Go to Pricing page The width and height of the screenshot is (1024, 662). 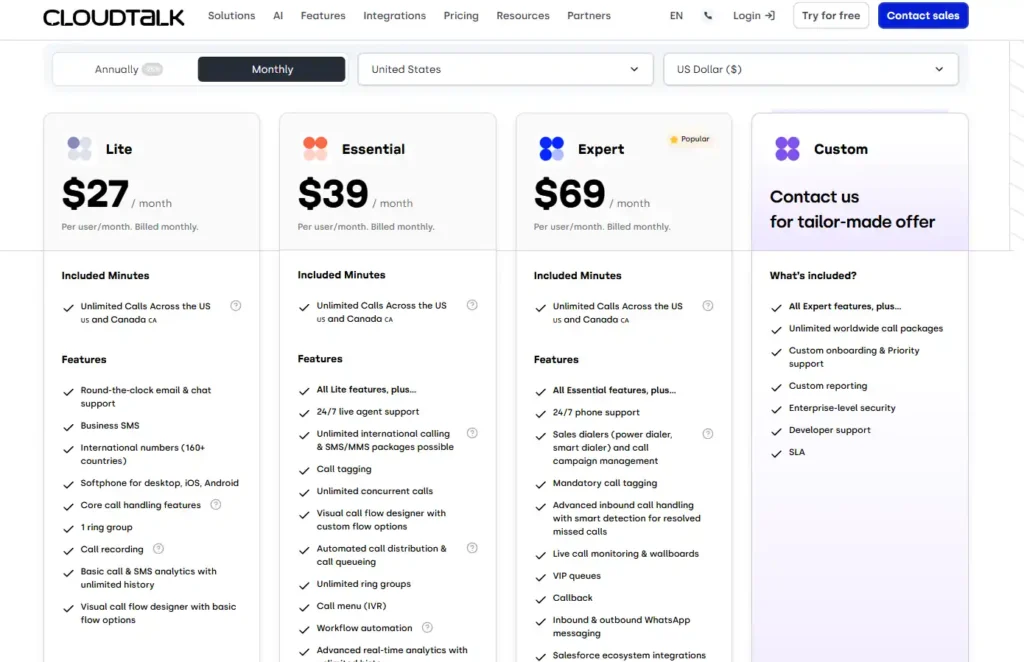[461, 16]
